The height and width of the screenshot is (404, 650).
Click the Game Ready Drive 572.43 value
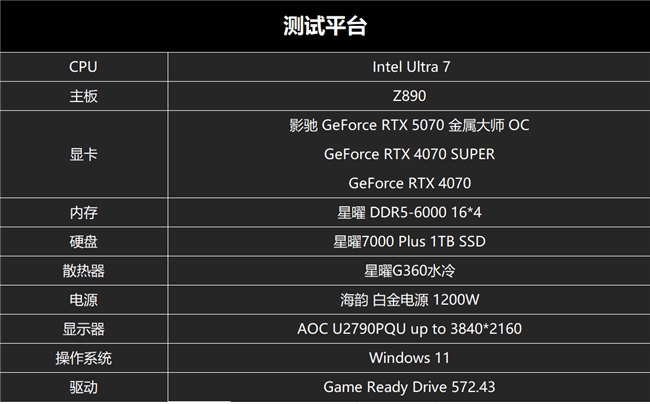click(409, 387)
